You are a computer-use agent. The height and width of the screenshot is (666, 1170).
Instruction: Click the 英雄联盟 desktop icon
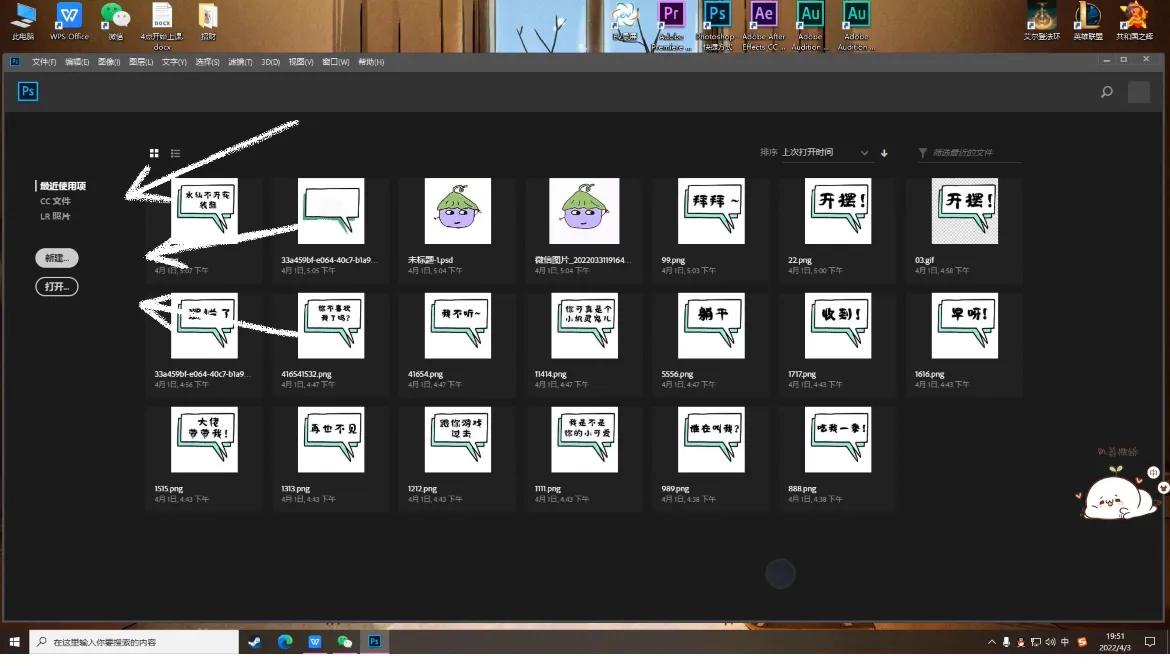coord(1088,21)
